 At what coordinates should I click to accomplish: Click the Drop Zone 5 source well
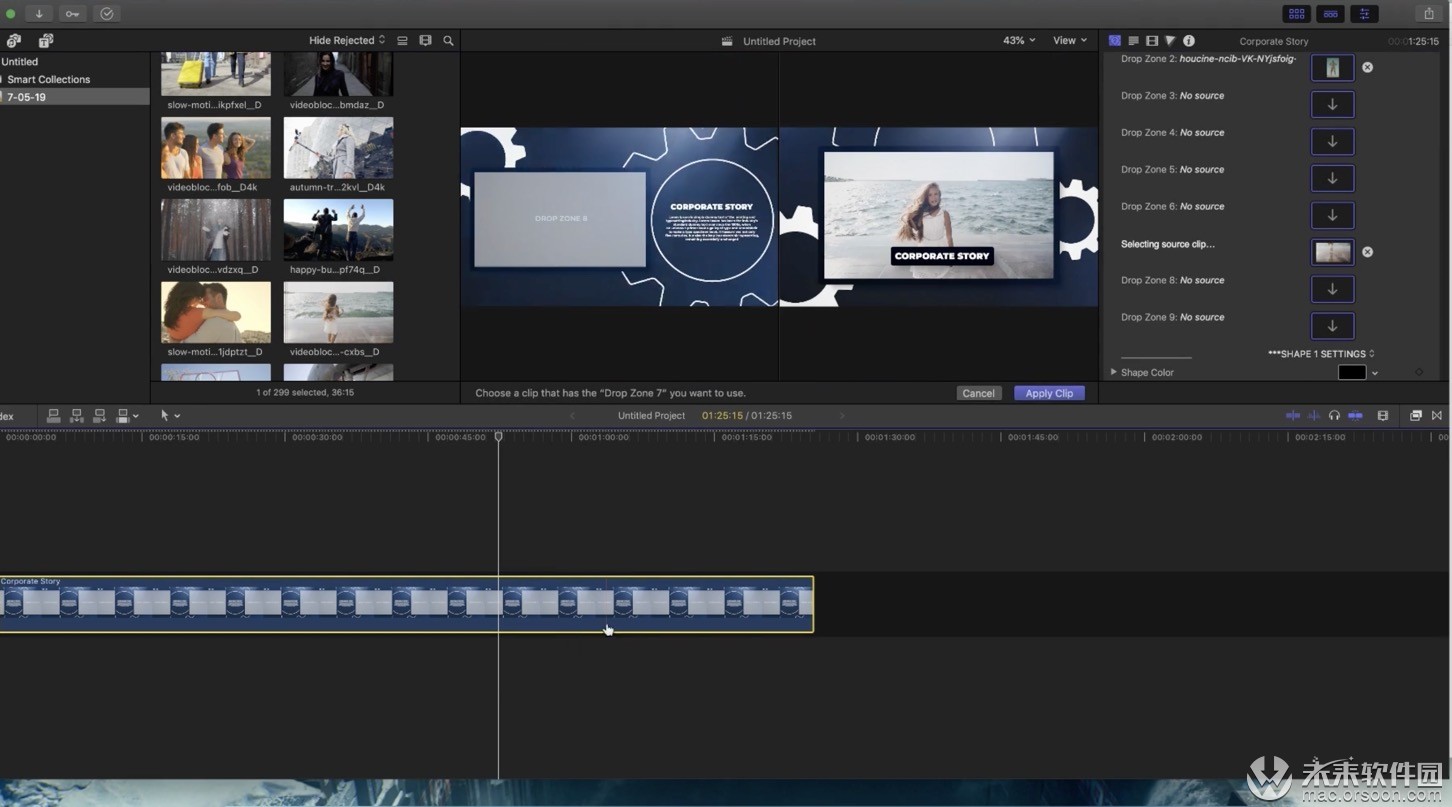pyautogui.click(x=1332, y=178)
